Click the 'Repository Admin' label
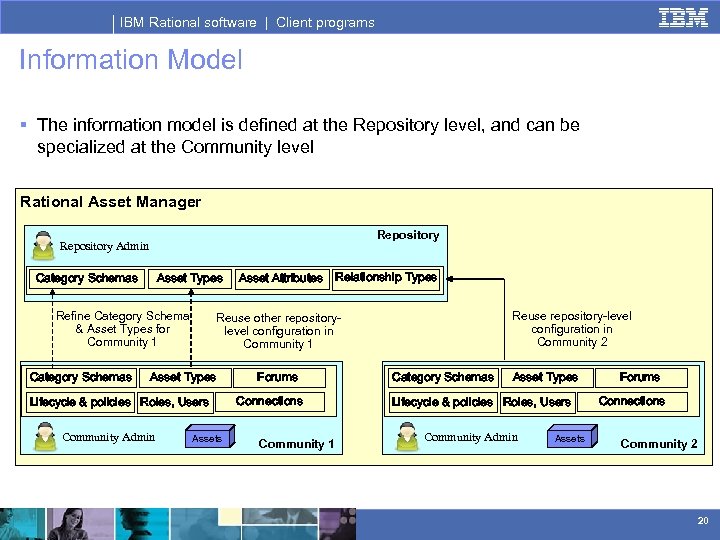Viewport: 720px width, 540px height. tap(104, 246)
